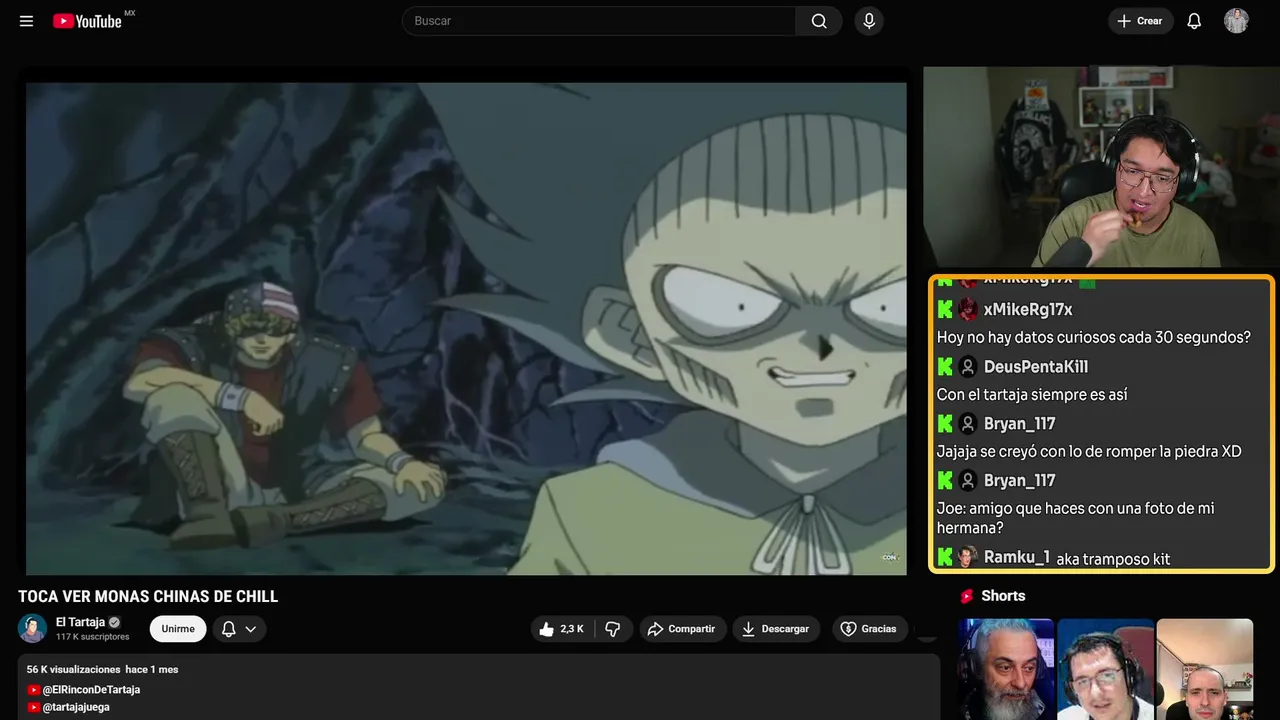The height and width of the screenshot is (720, 1280).
Task: Open the hamburger guide menu
Action: [x=27, y=21]
